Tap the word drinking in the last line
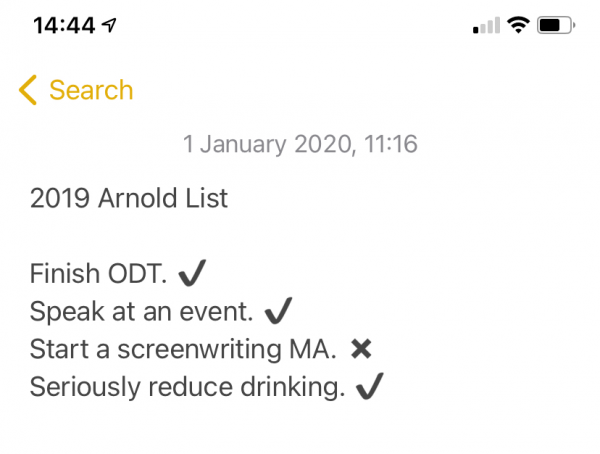Image resolution: width=600 pixels, height=454 pixels. [293, 387]
